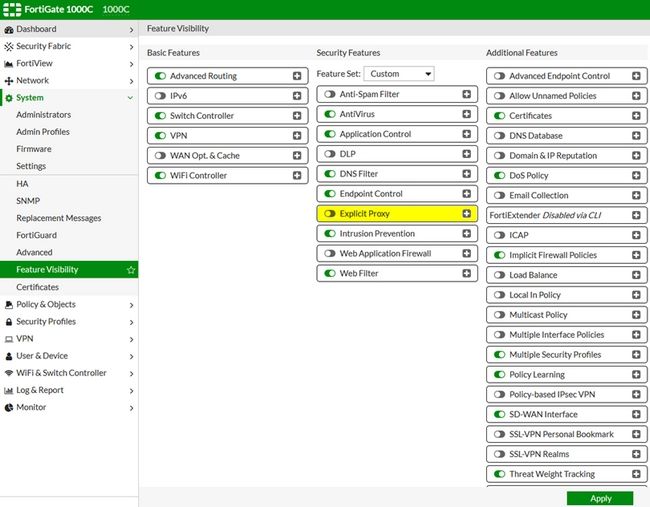This screenshot has height=507, width=650.
Task: Click the plus icon on Web Filter
Action: click(466, 273)
